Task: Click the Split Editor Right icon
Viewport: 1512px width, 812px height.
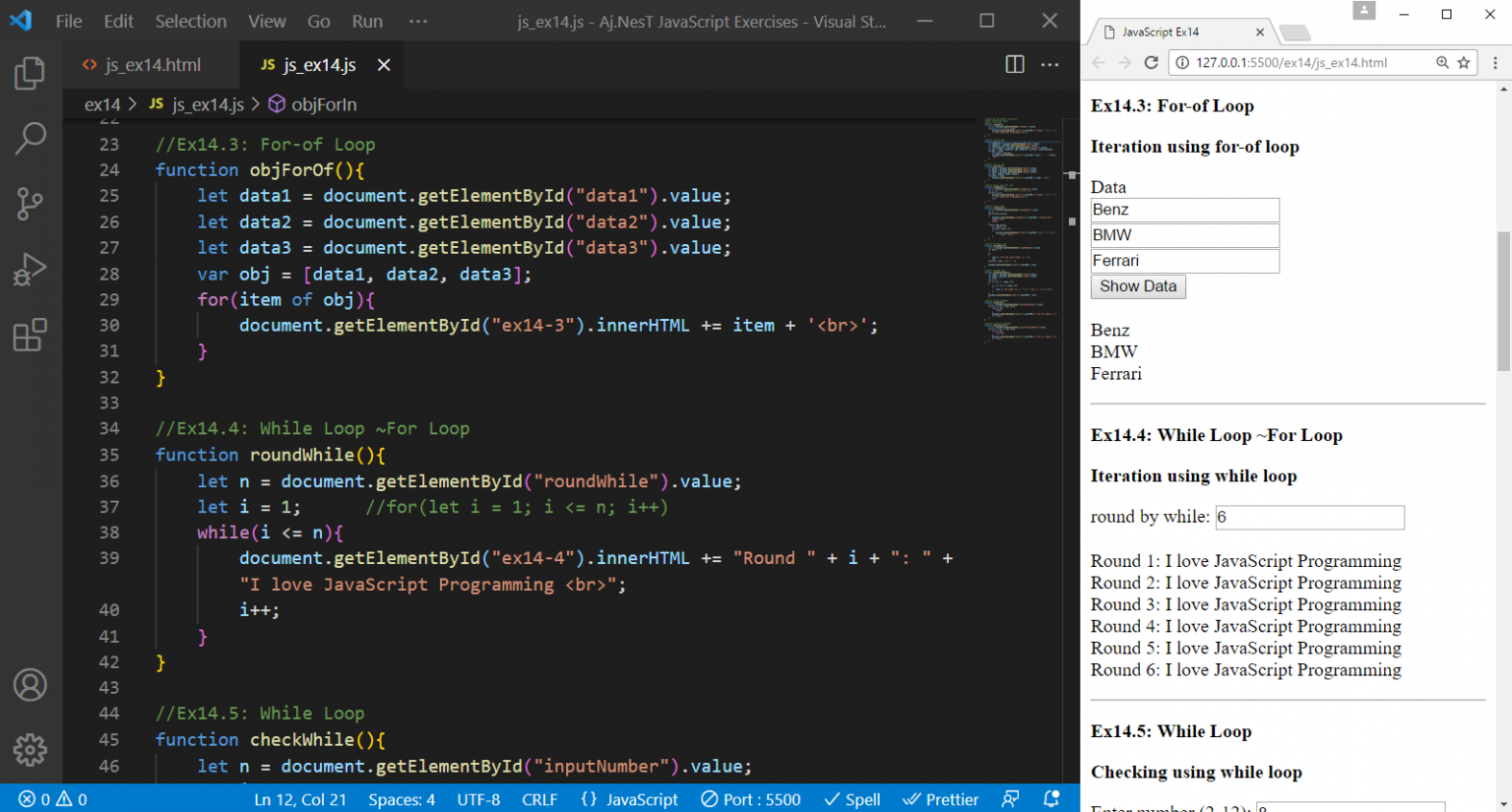Action: point(1015,65)
